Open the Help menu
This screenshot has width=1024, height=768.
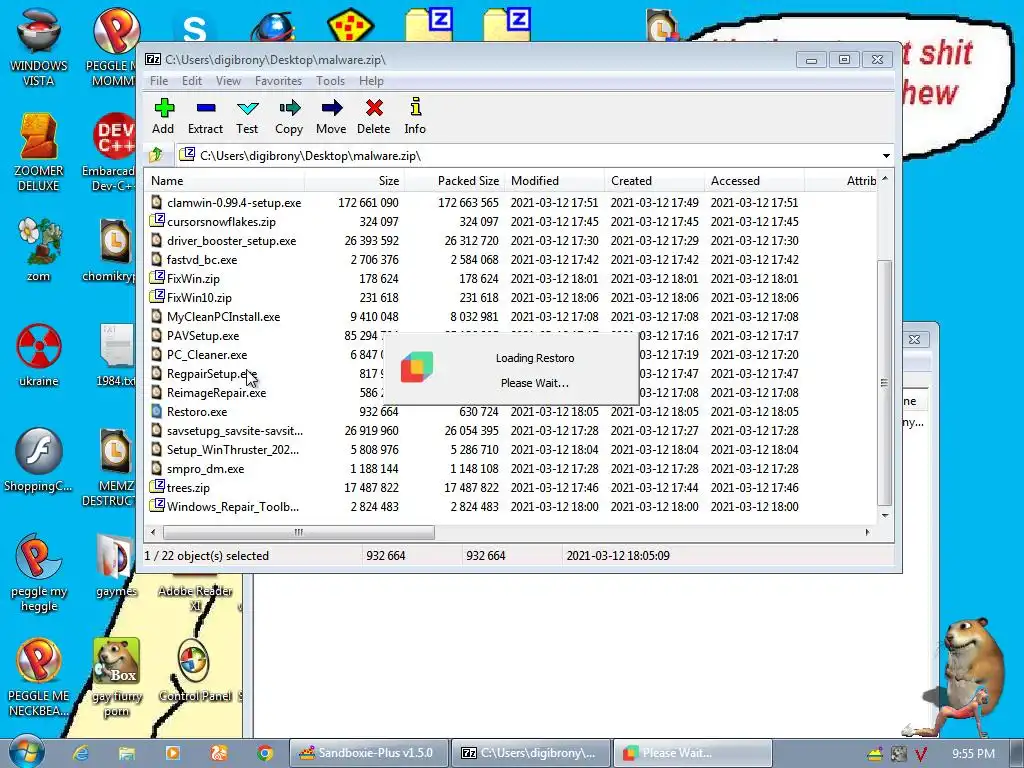click(371, 81)
